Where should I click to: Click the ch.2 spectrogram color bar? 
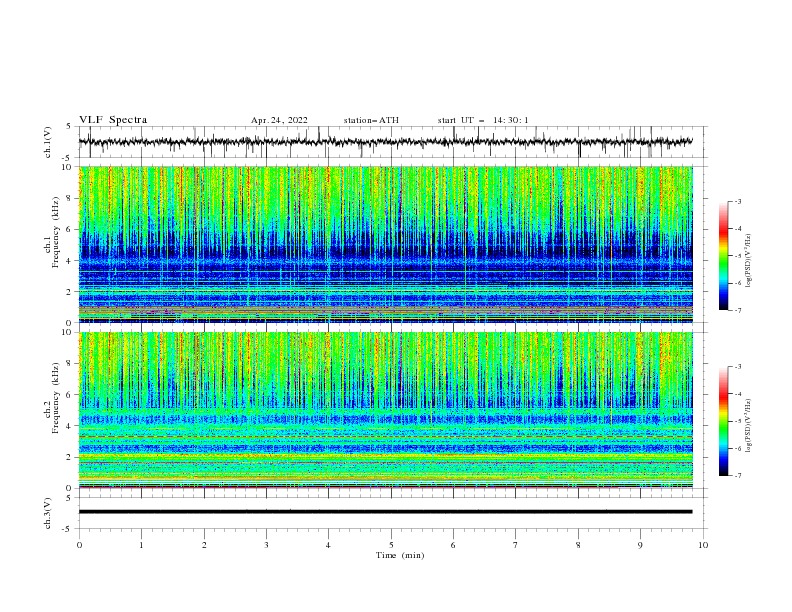pyautogui.click(x=723, y=421)
